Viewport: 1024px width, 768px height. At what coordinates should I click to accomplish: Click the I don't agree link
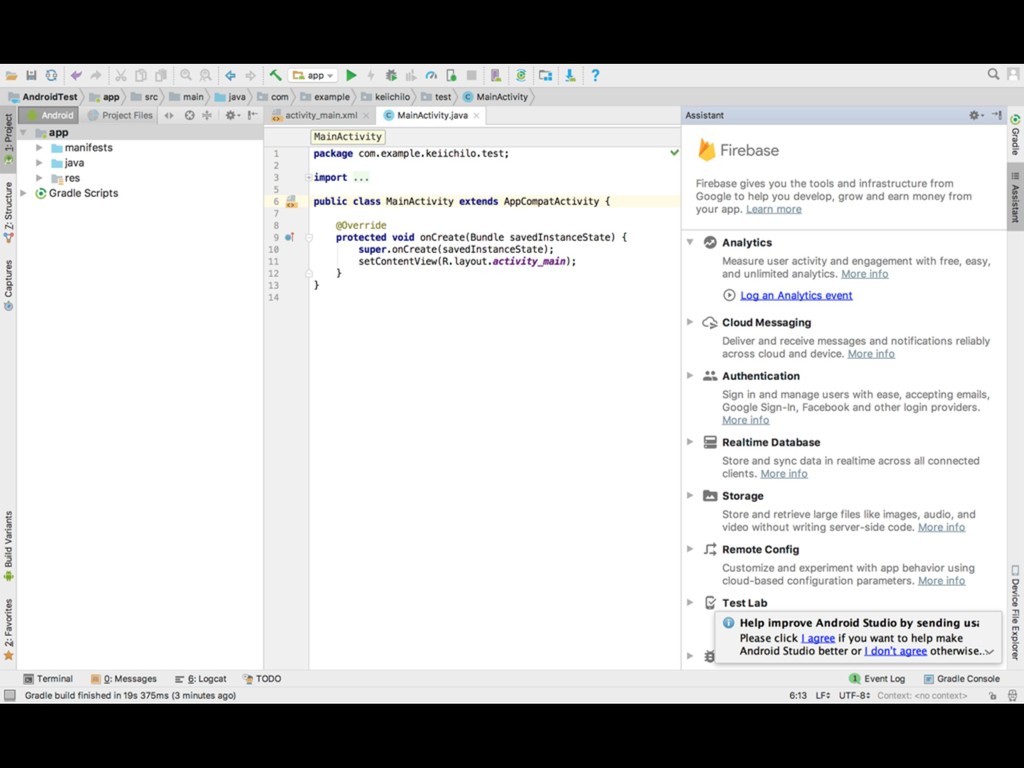click(x=895, y=651)
